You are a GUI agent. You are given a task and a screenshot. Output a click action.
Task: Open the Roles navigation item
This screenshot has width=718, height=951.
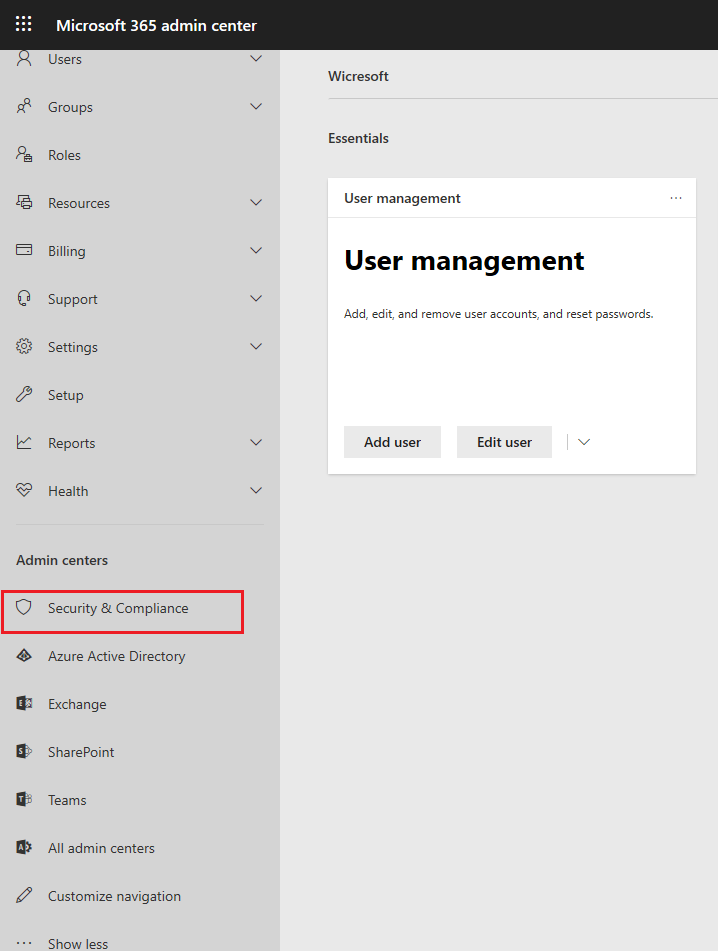click(x=139, y=155)
